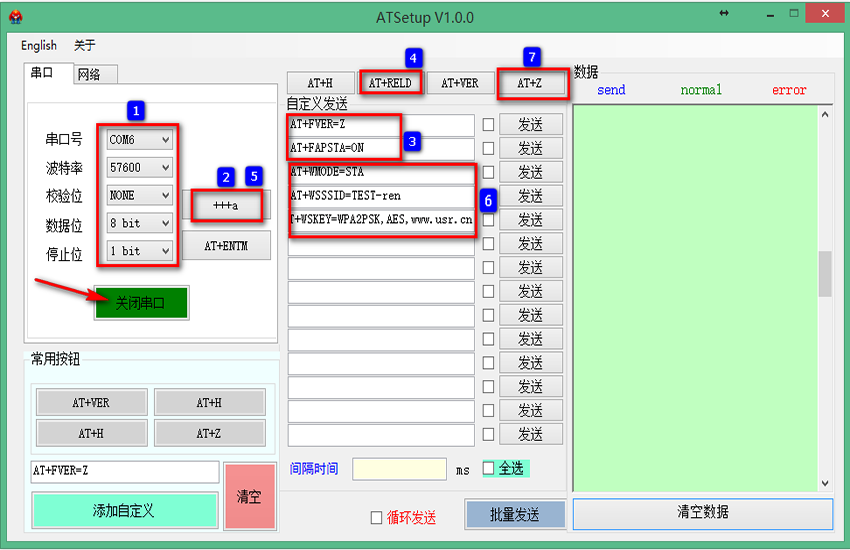Click the AT+ENTM button

226,246
